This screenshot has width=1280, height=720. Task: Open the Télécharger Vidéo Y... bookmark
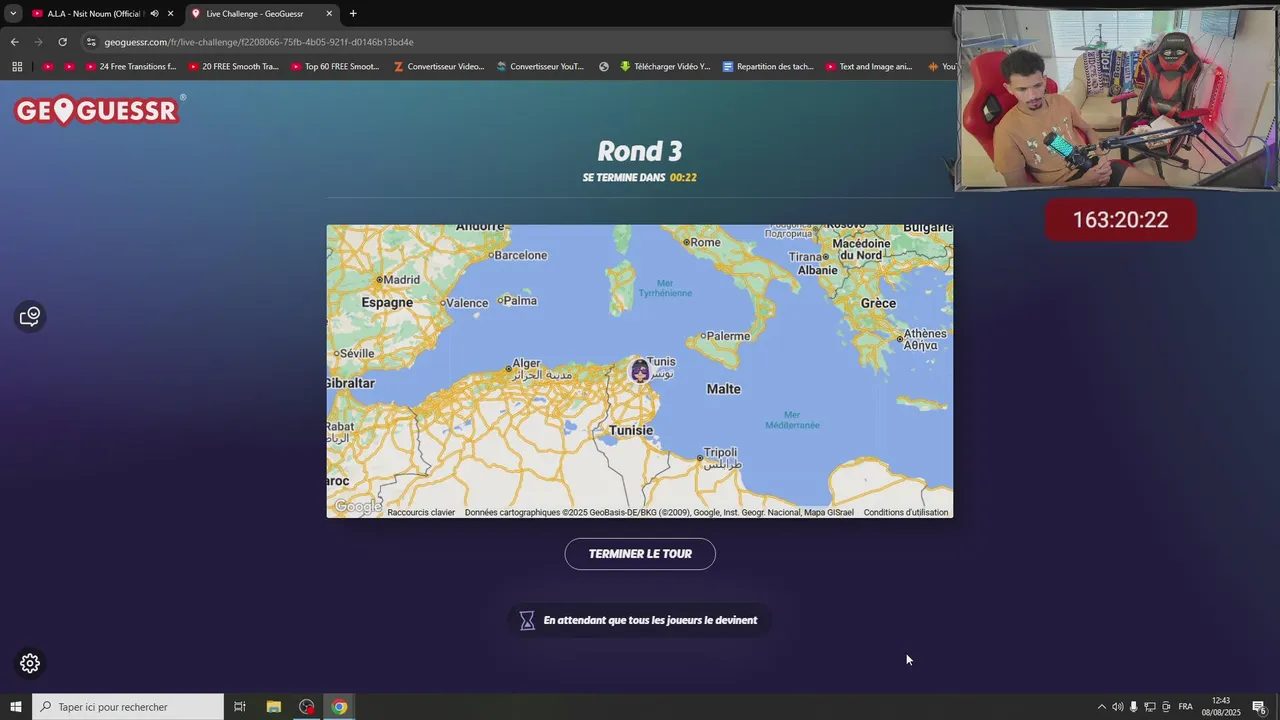[665, 67]
